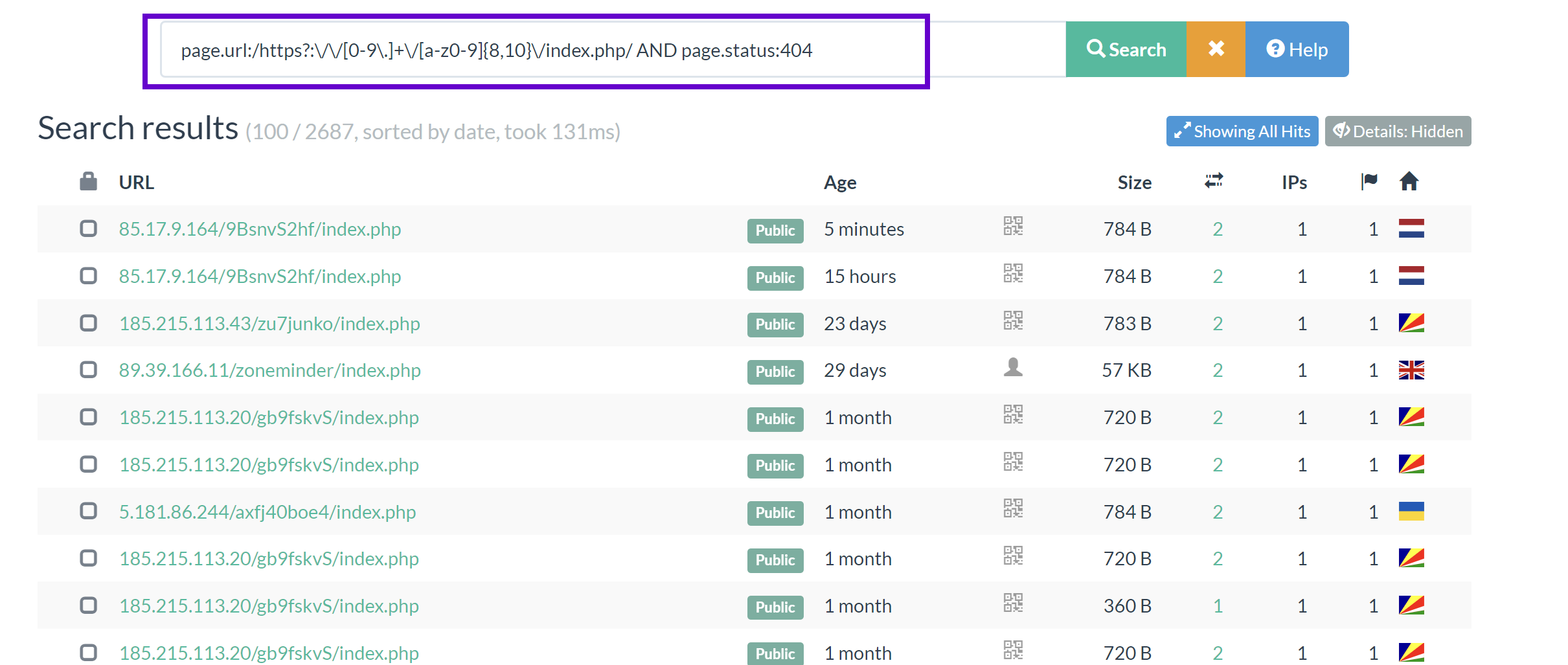Click the UK flag for the zoneminder result

pyautogui.click(x=1412, y=370)
